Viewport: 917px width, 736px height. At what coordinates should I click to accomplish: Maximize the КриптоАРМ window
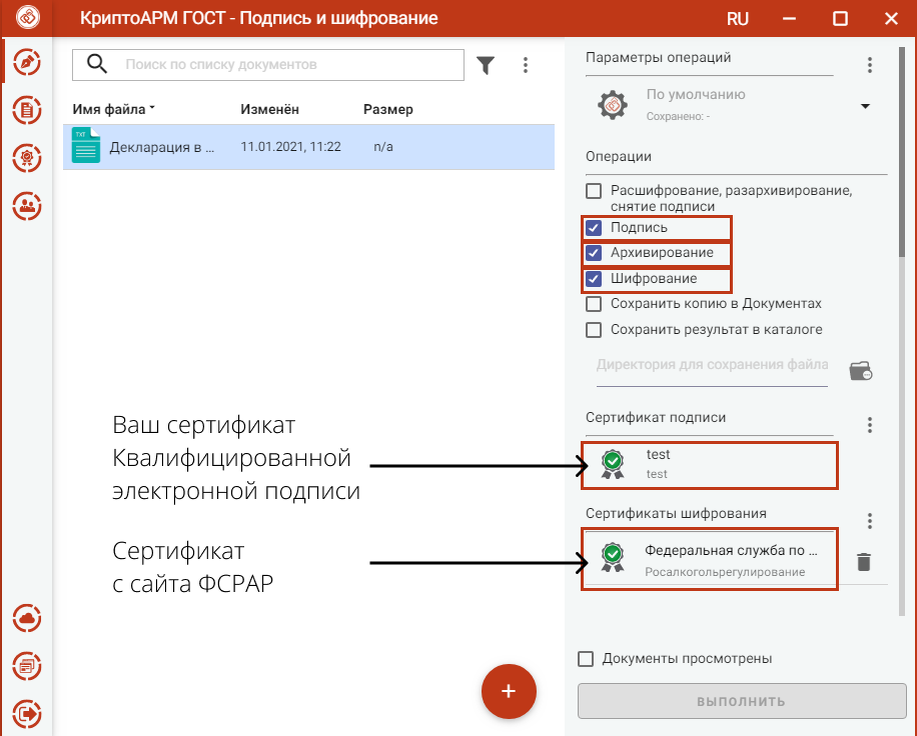click(840, 19)
